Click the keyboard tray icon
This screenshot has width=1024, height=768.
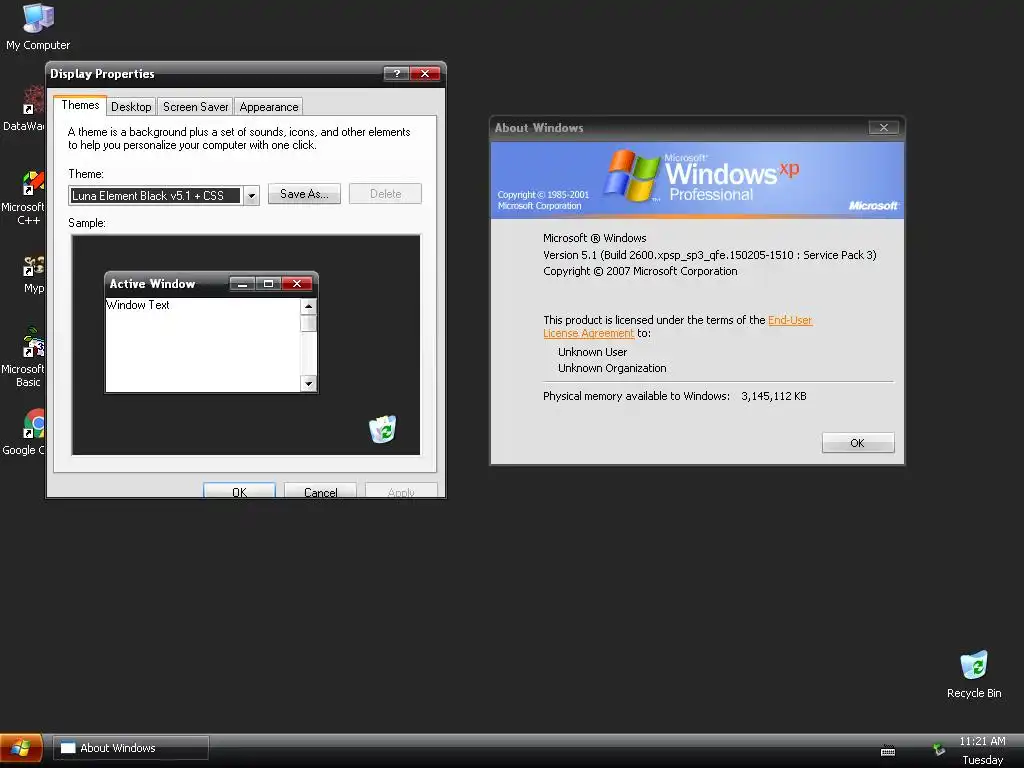point(888,751)
